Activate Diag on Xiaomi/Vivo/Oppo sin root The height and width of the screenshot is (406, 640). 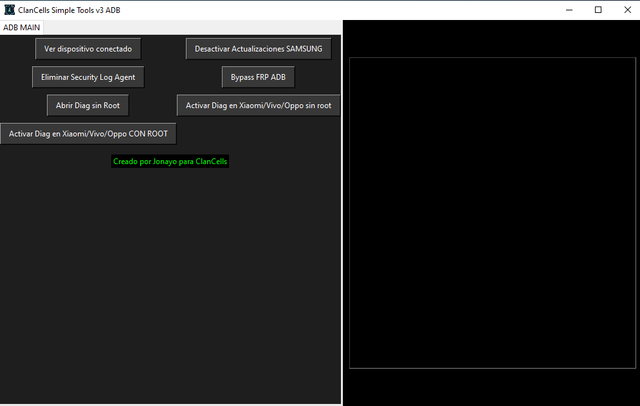coord(258,105)
